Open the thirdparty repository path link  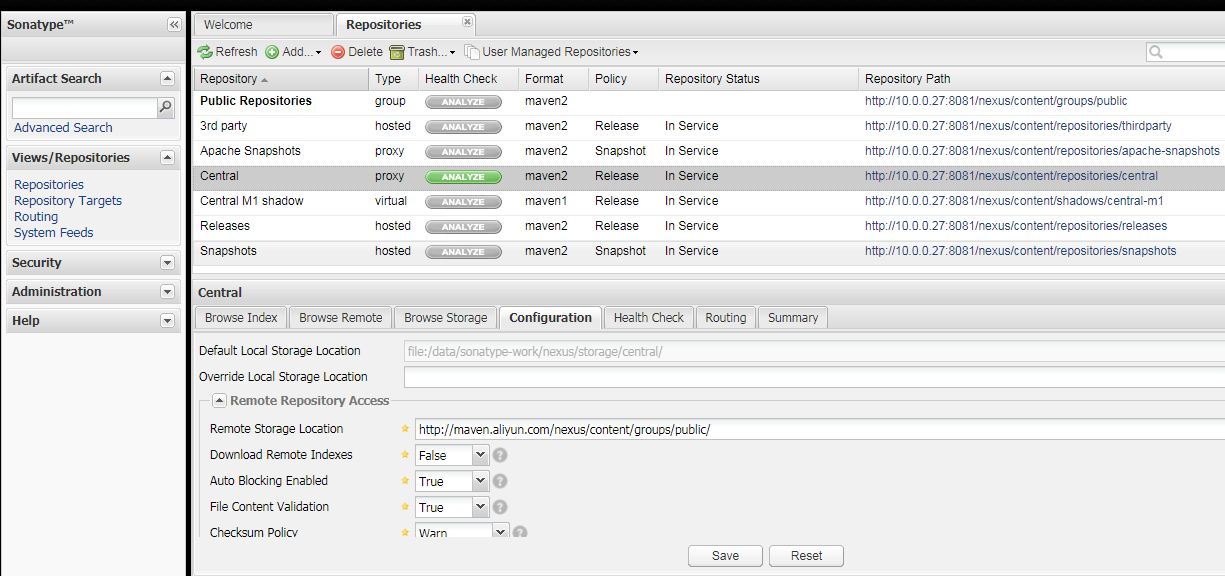point(1018,126)
